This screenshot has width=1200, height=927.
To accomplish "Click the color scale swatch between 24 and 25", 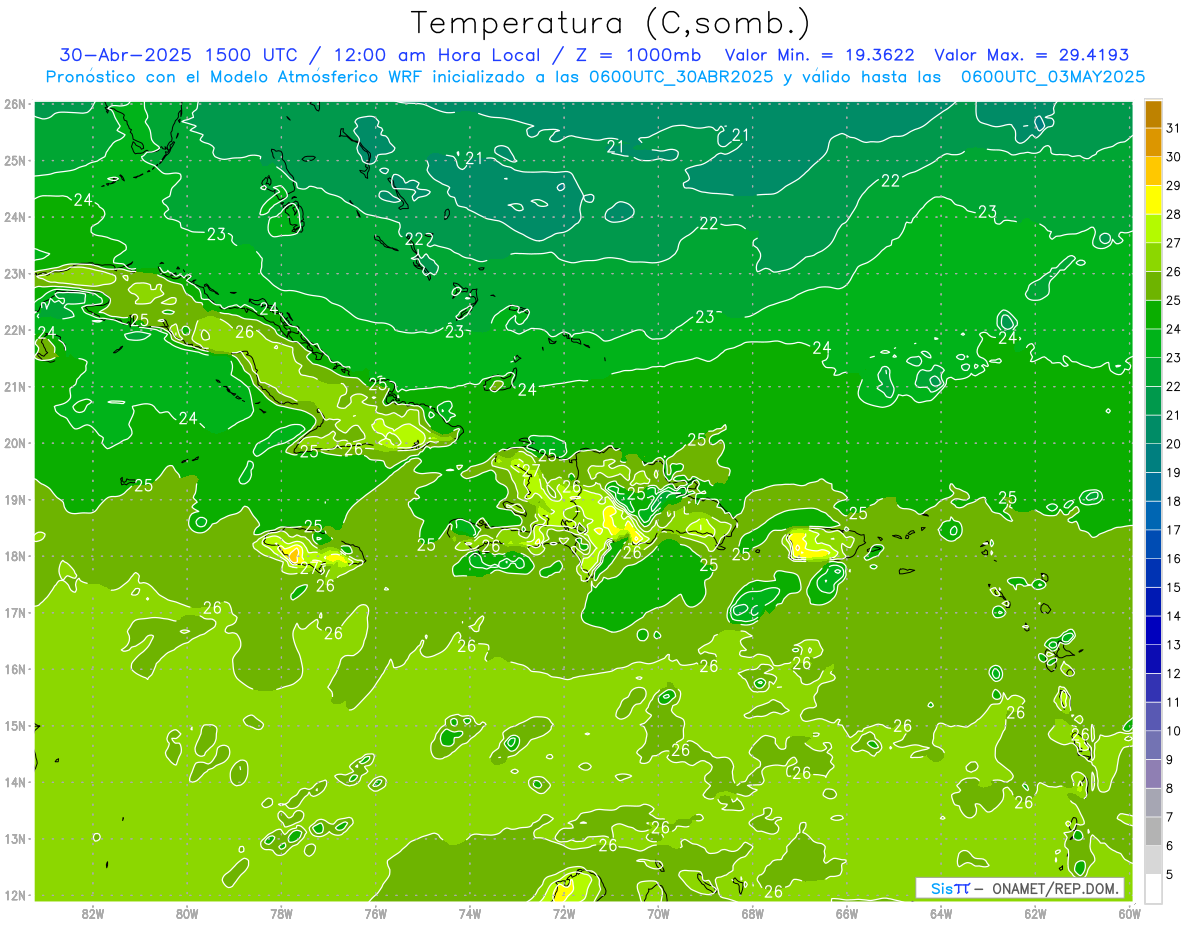I will pos(1153,315).
